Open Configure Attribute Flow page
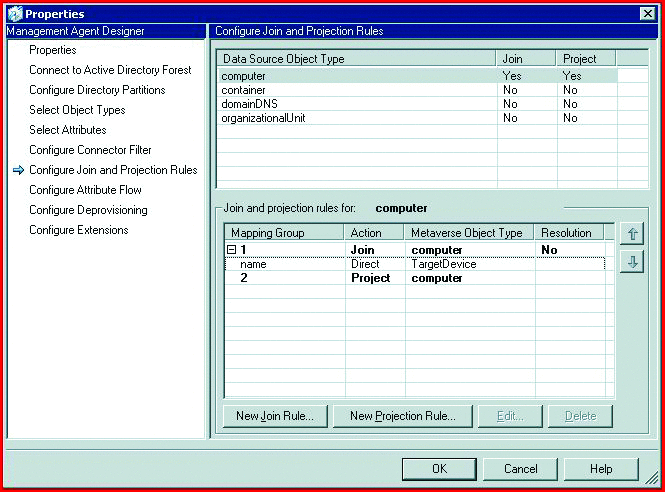 click(85, 190)
